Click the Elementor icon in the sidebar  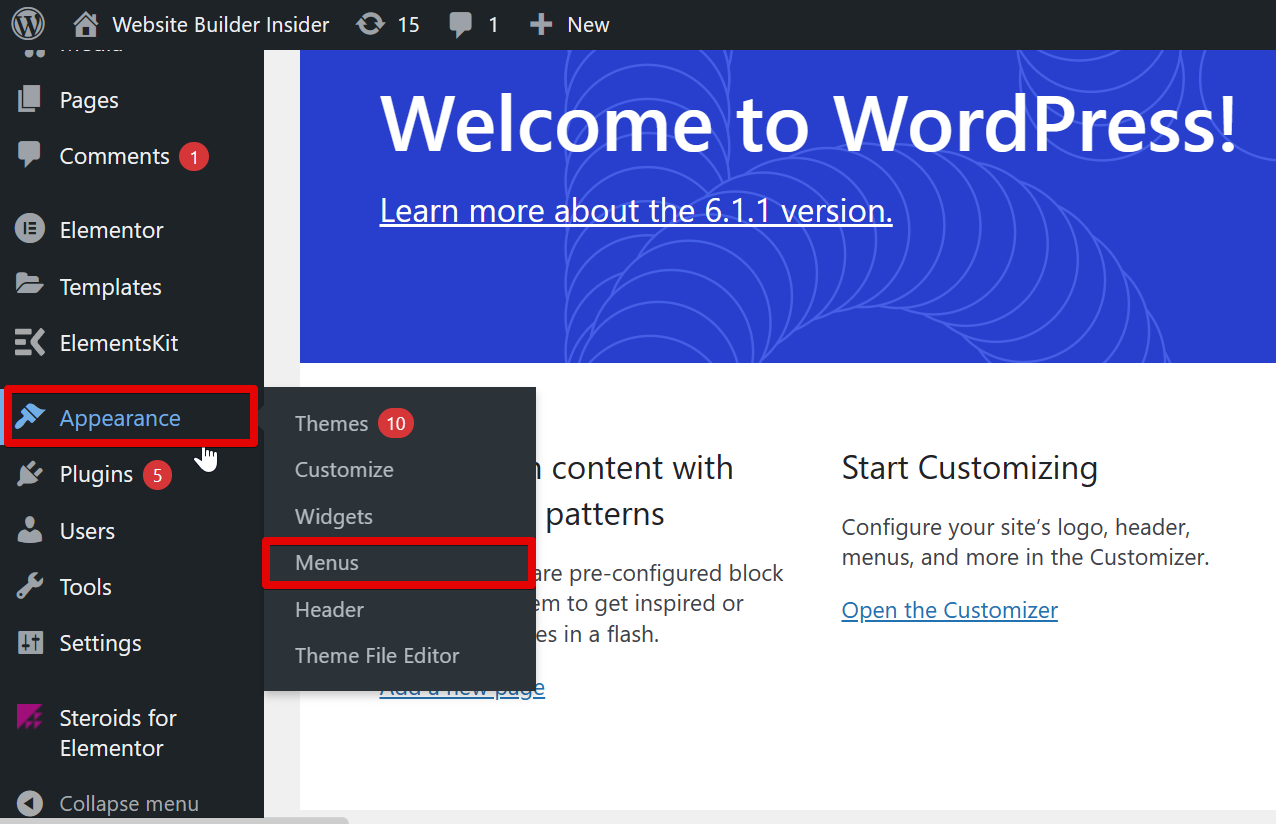tap(30, 229)
